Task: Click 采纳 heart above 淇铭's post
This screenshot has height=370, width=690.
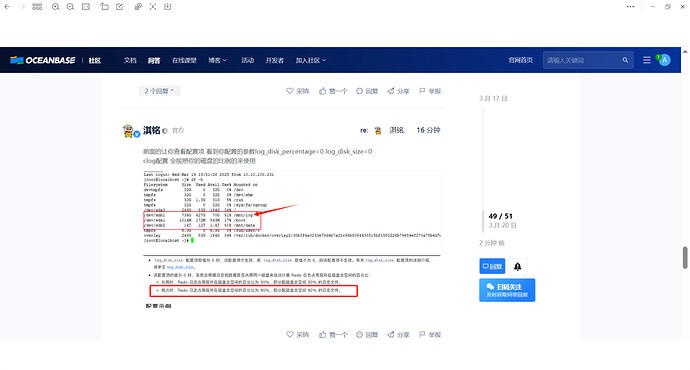Action: pyautogui.click(x=297, y=91)
